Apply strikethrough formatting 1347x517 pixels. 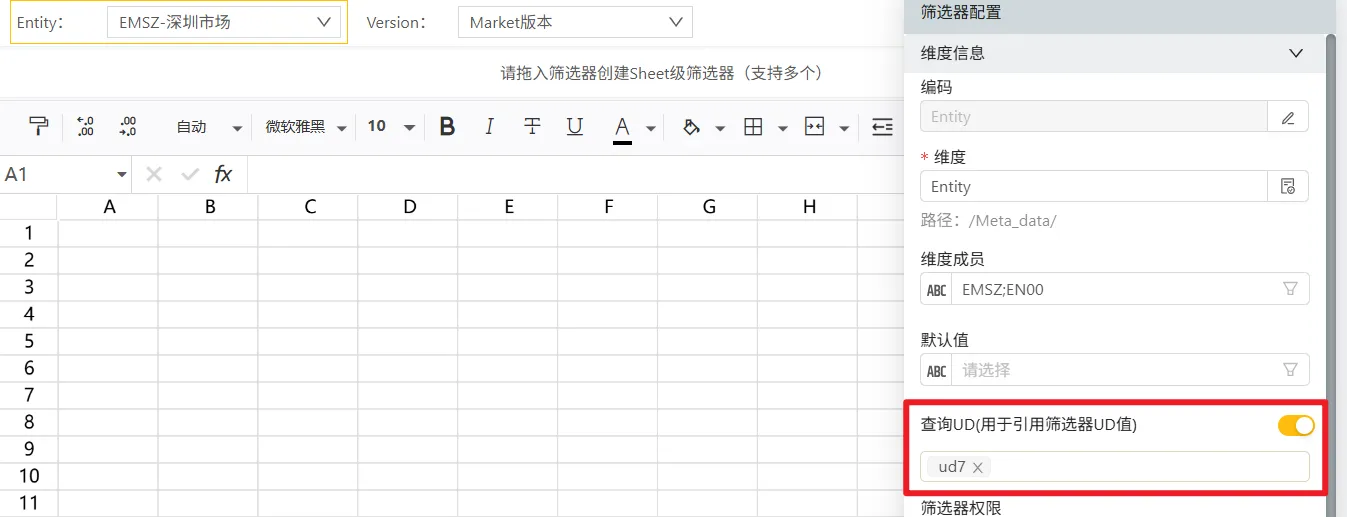pyautogui.click(x=532, y=126)
